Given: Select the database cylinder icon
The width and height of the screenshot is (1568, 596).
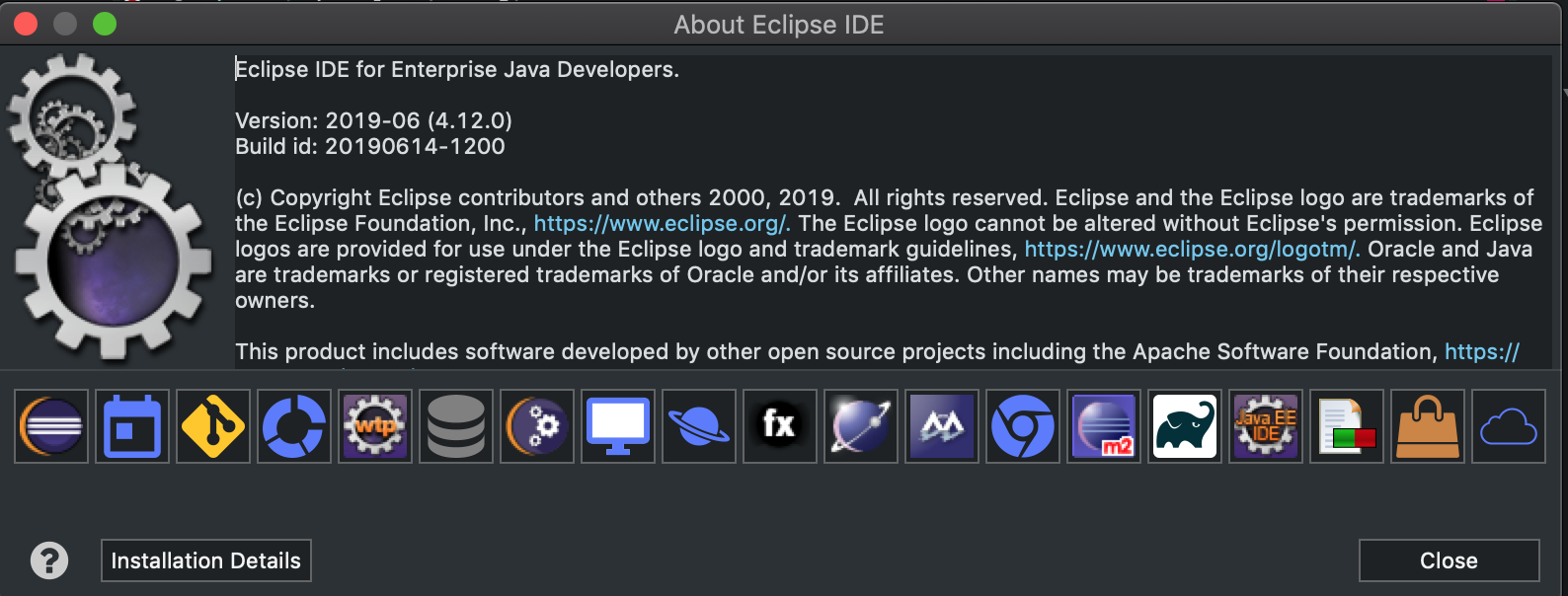Looking at the screenshot, I should coord(456,426).
